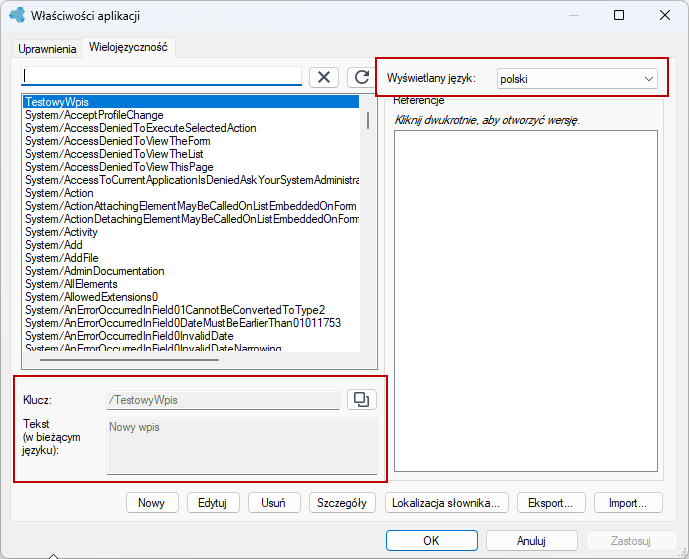Select System/AcceptProfileChange entry
Screen dimensions: 689x559
(191, 115)
